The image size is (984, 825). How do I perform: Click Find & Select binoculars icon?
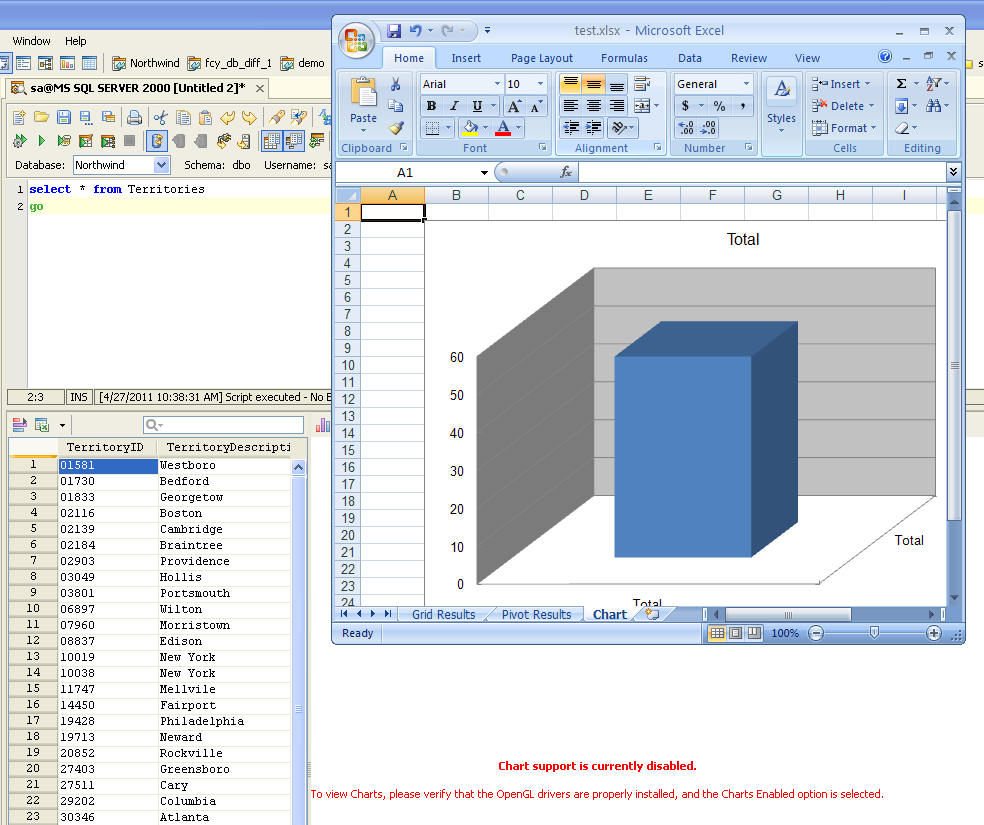tap(933, 106)
